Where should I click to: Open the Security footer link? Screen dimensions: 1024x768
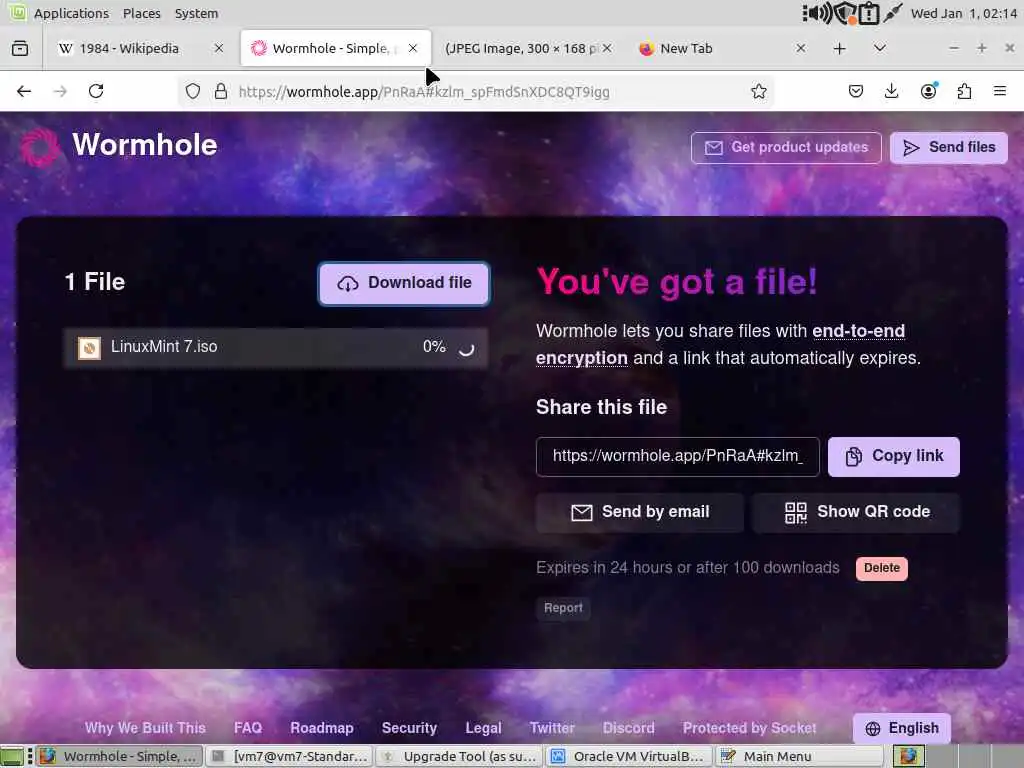(409, 728)
